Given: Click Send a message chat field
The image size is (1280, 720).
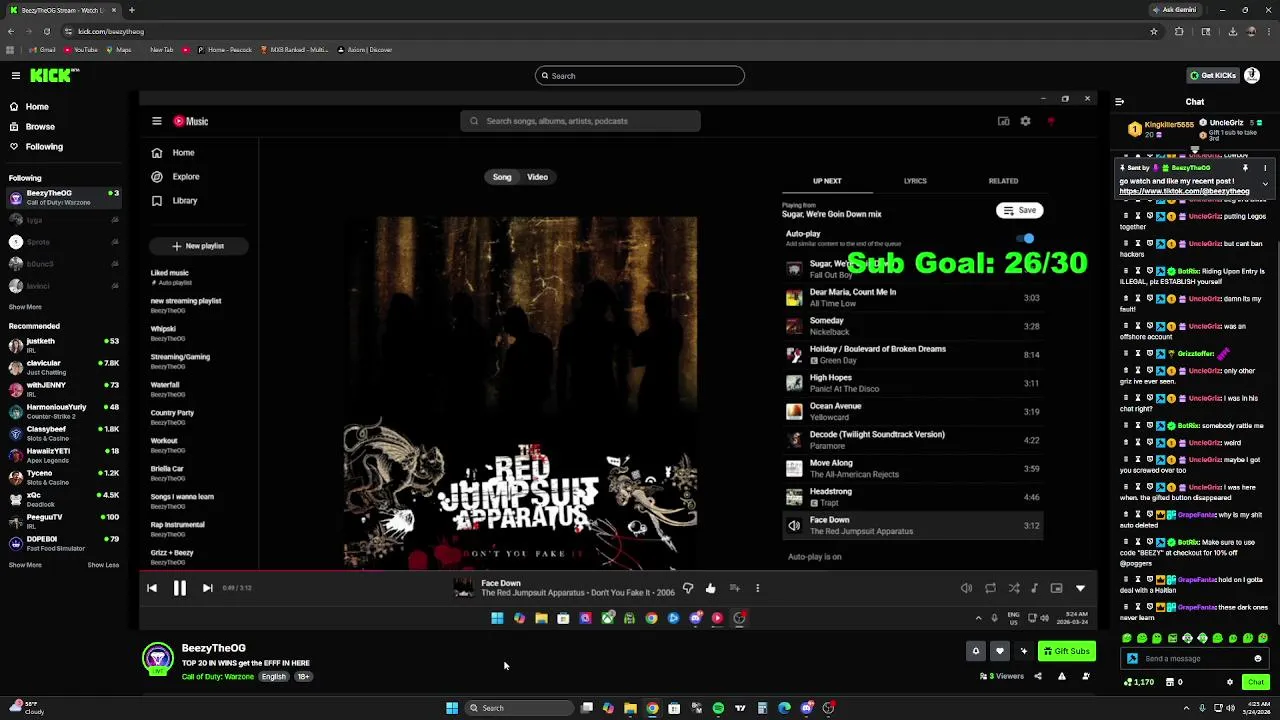Looking at the screenshot, I should pos(1195,659).
